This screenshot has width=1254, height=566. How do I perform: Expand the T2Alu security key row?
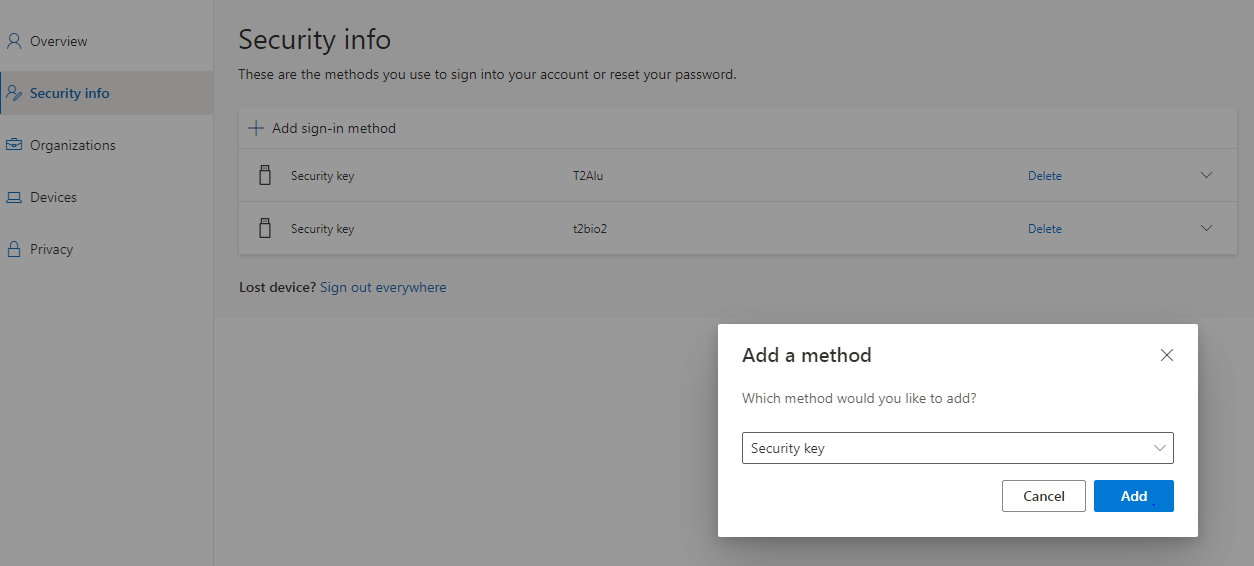1206,175
